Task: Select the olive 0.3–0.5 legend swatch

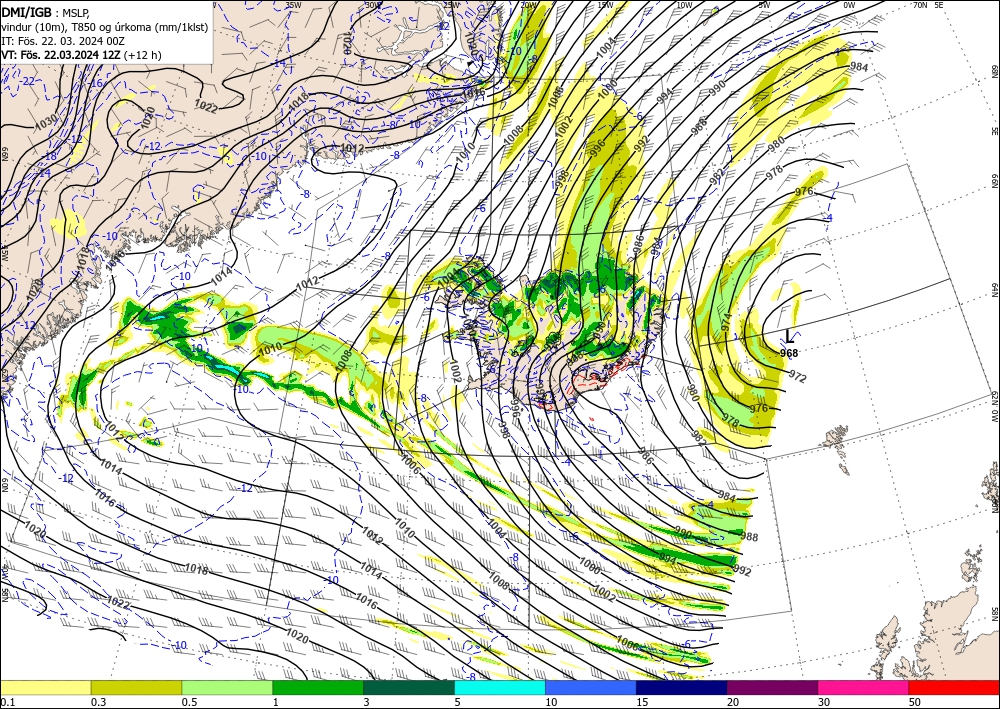Action: (x=136, y=687)
